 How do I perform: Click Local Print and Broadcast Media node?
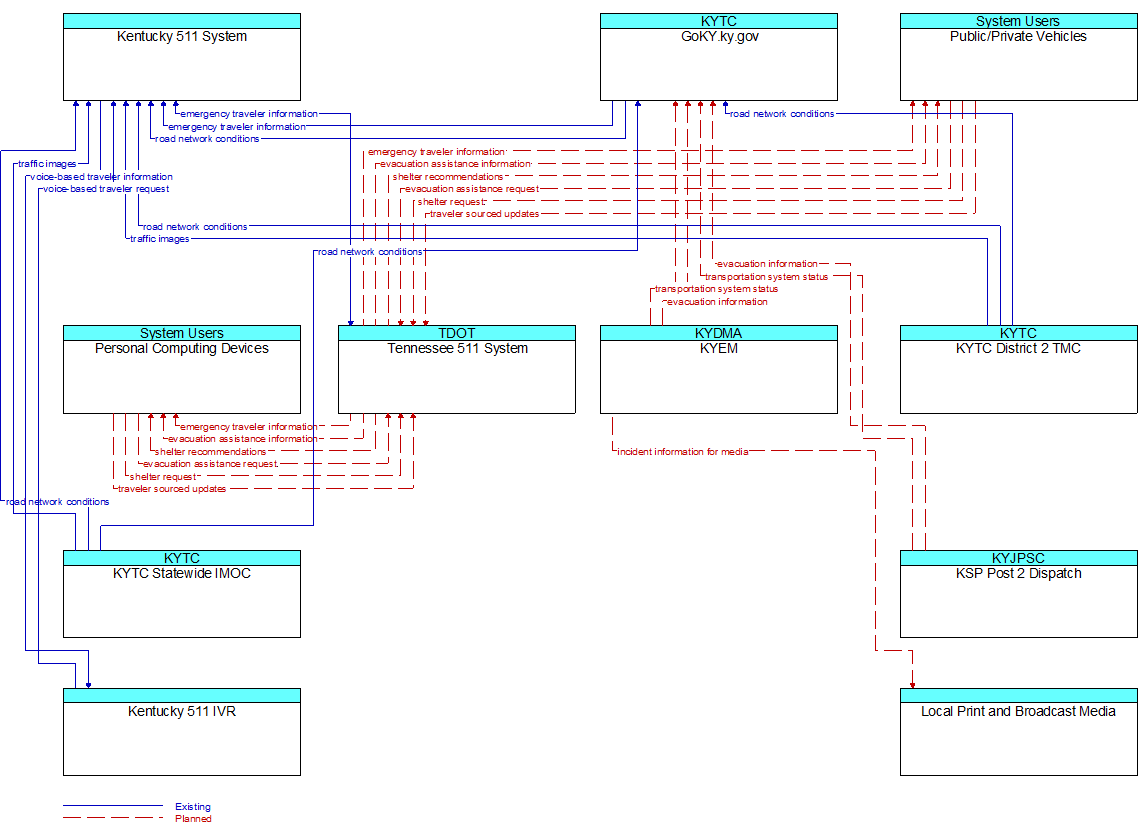coord(1018,732)
